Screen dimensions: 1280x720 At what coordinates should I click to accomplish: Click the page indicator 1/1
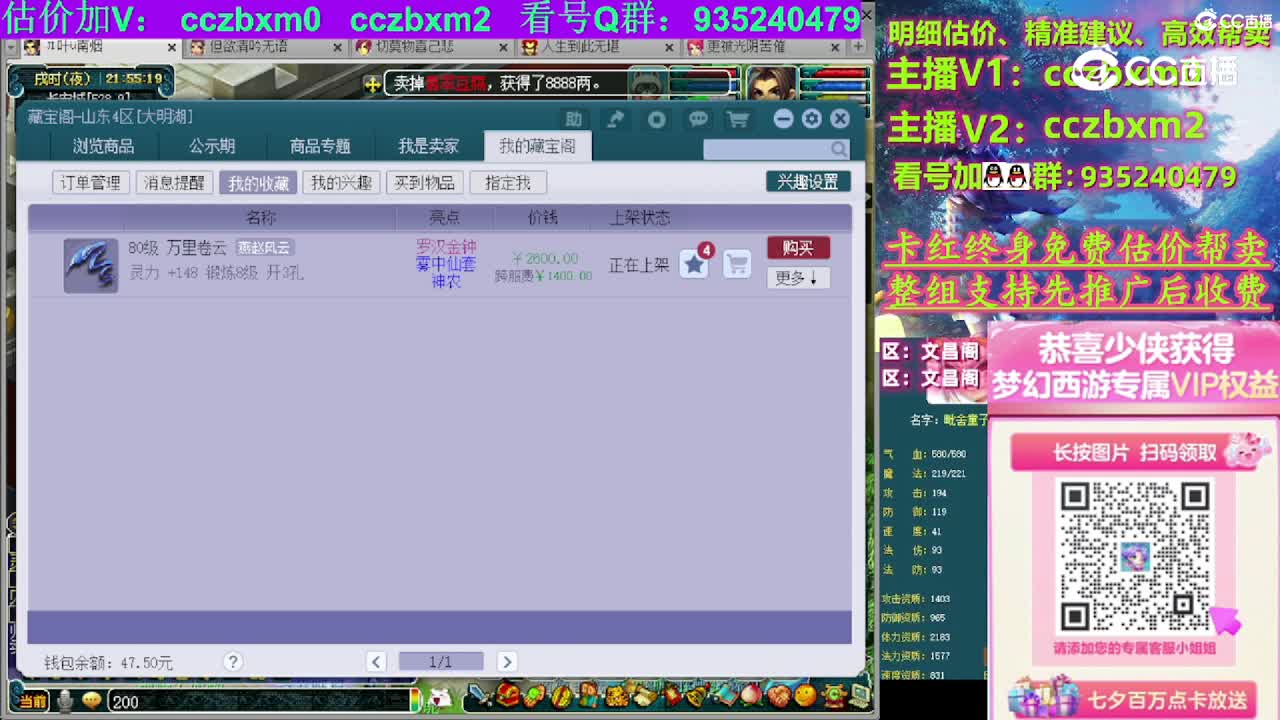pyautogui.click(x=441, y=661)
